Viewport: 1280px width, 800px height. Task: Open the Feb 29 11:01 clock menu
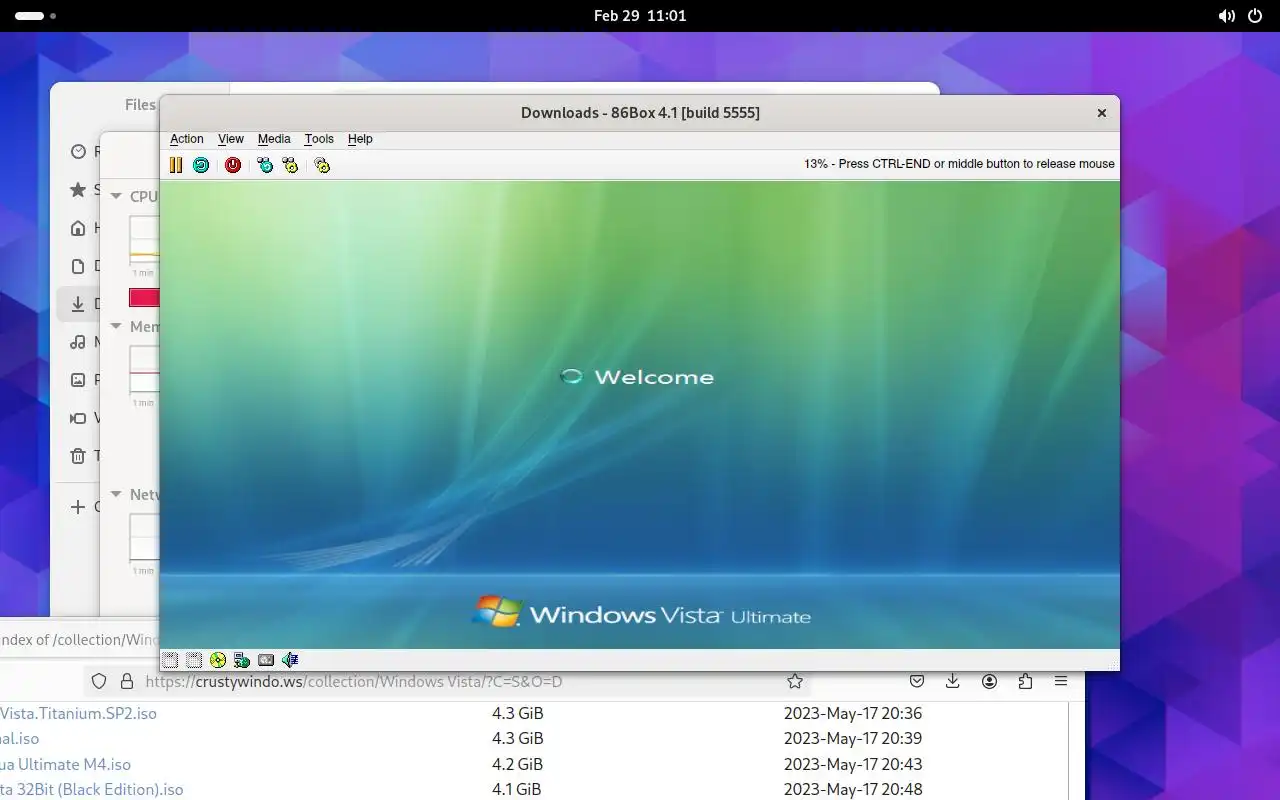tap(640, 16)
